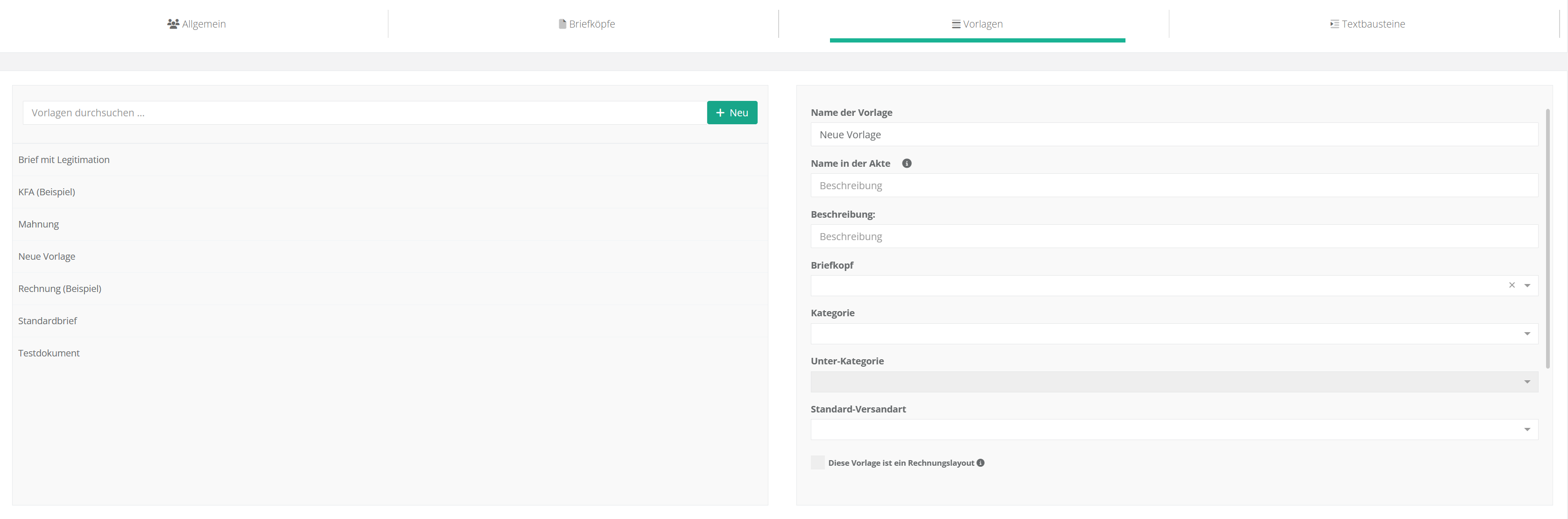Choose the Testdokument template entry
Screen dimensions: 1568x519
[x=49, y=353]
